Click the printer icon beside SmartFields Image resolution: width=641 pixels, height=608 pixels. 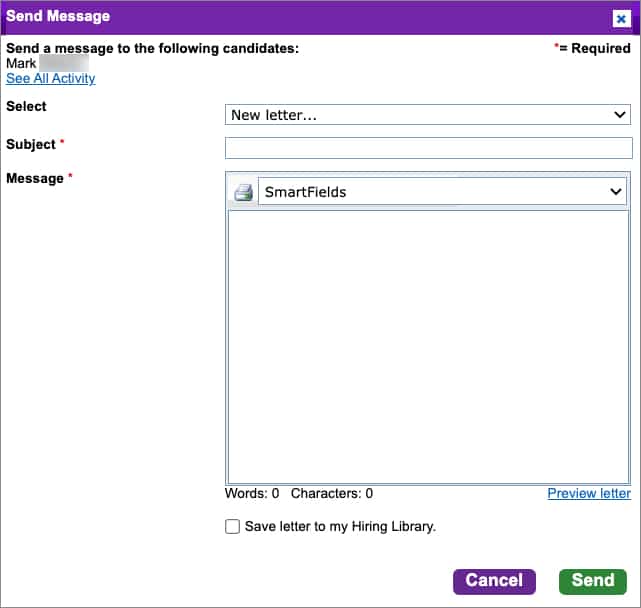coord(243,192)
